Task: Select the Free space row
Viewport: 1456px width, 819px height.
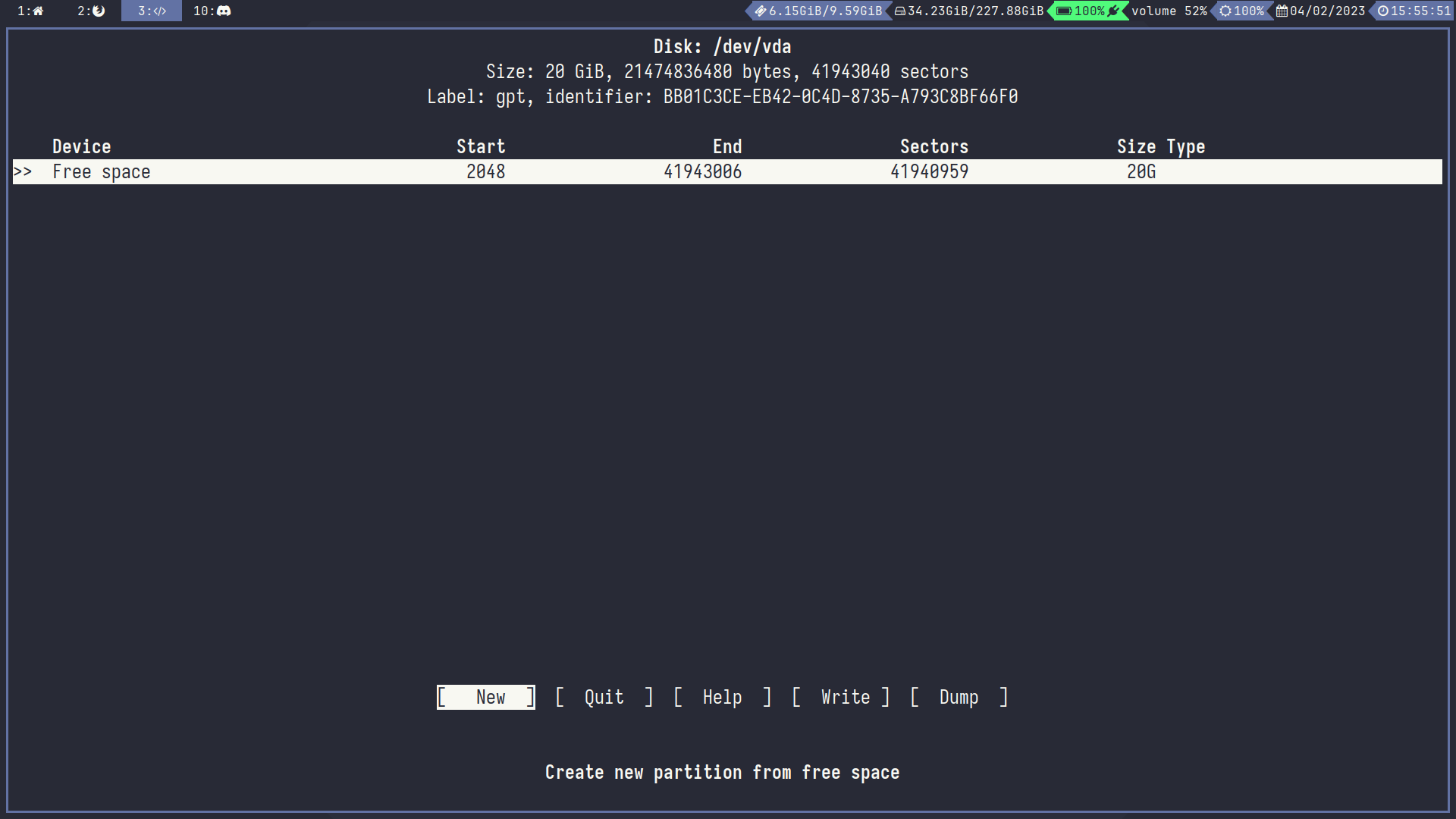Action: [x=102, y=172]
